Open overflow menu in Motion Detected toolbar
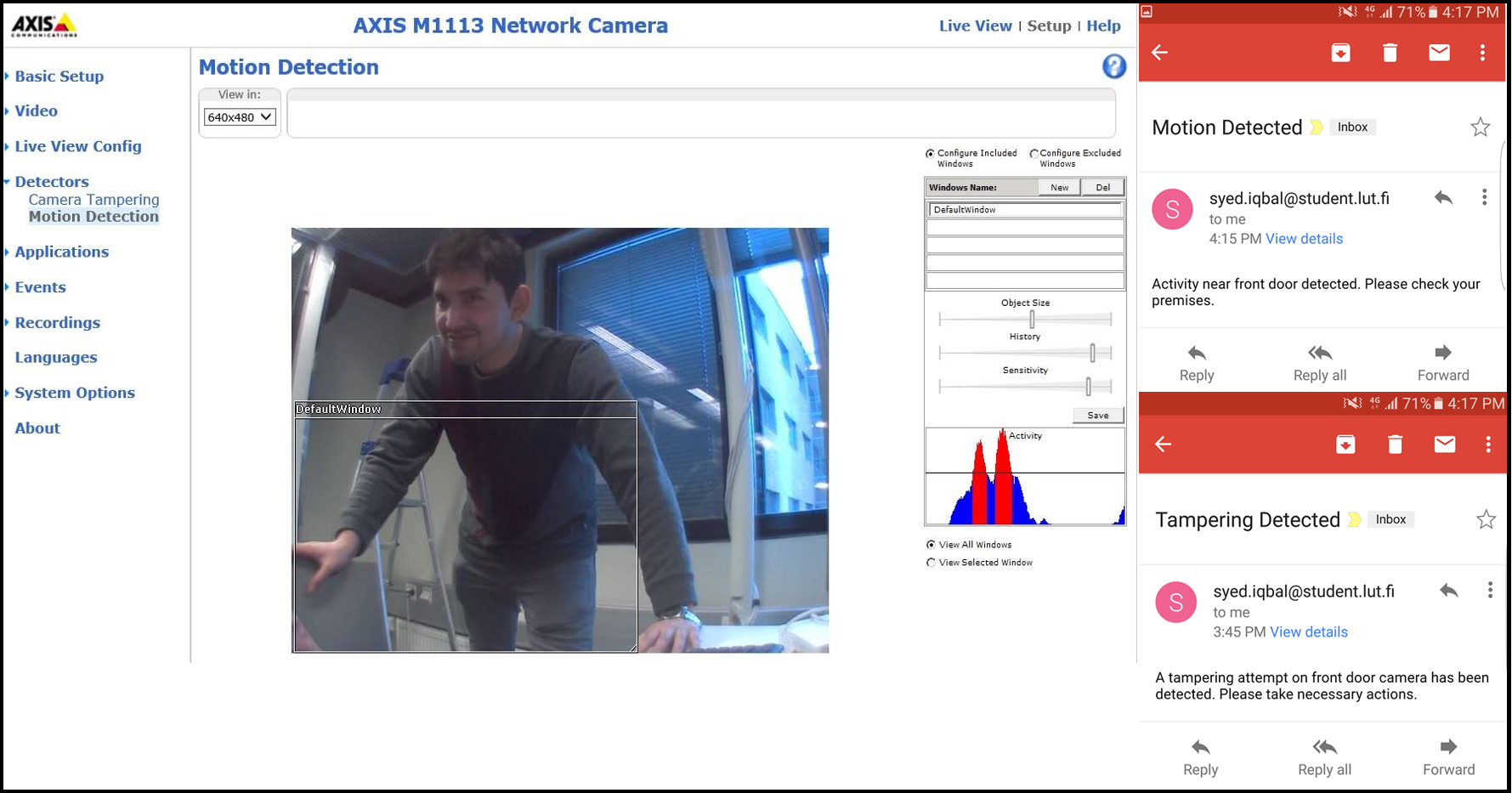 (1483, 53)
